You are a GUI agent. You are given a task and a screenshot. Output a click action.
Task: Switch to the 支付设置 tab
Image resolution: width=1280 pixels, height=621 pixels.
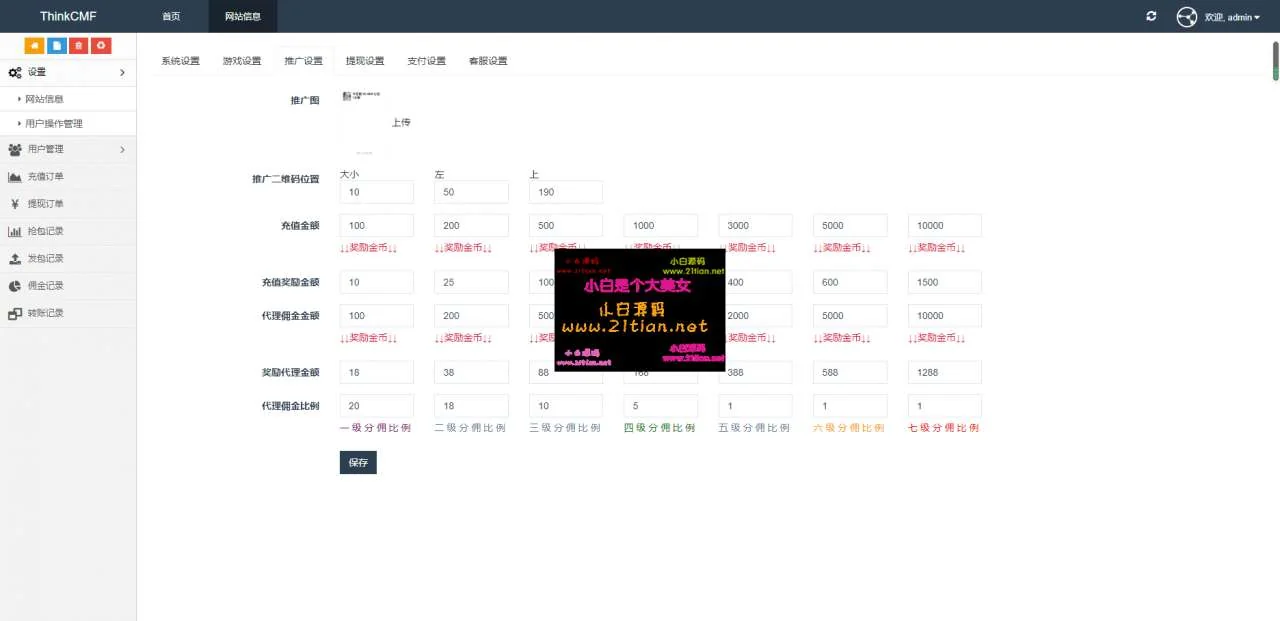tap(426, 61)
